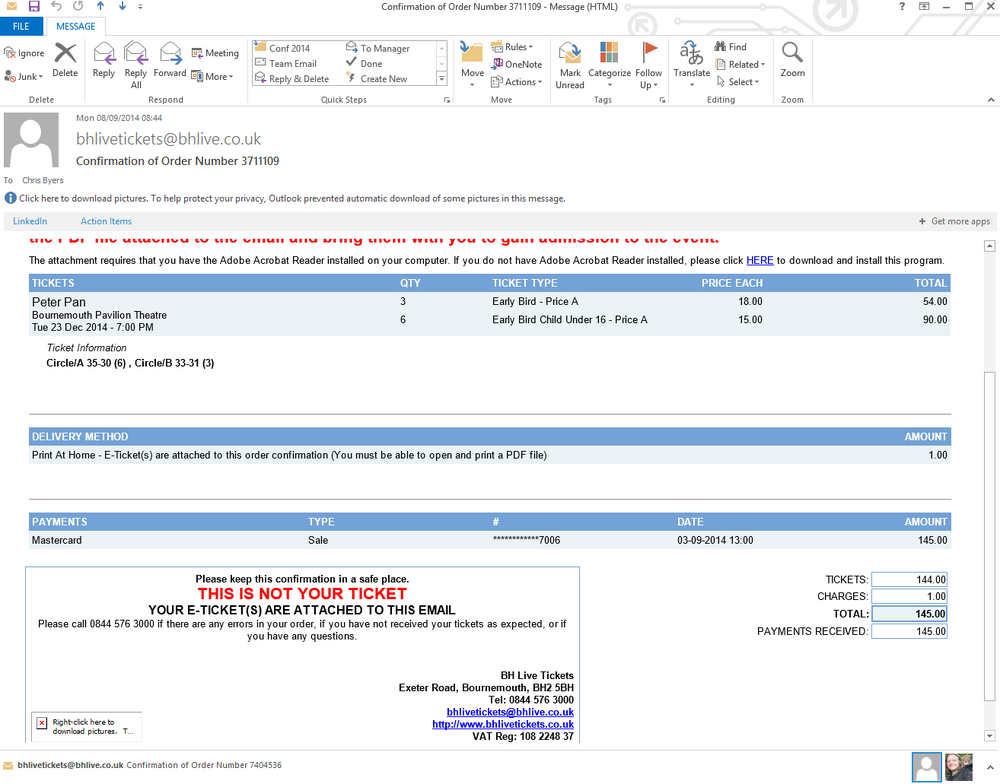Viewport: 1000px width, 784px height.
Task: Customize Quick Access Toolbar dropdown
Action: [140, 6]
